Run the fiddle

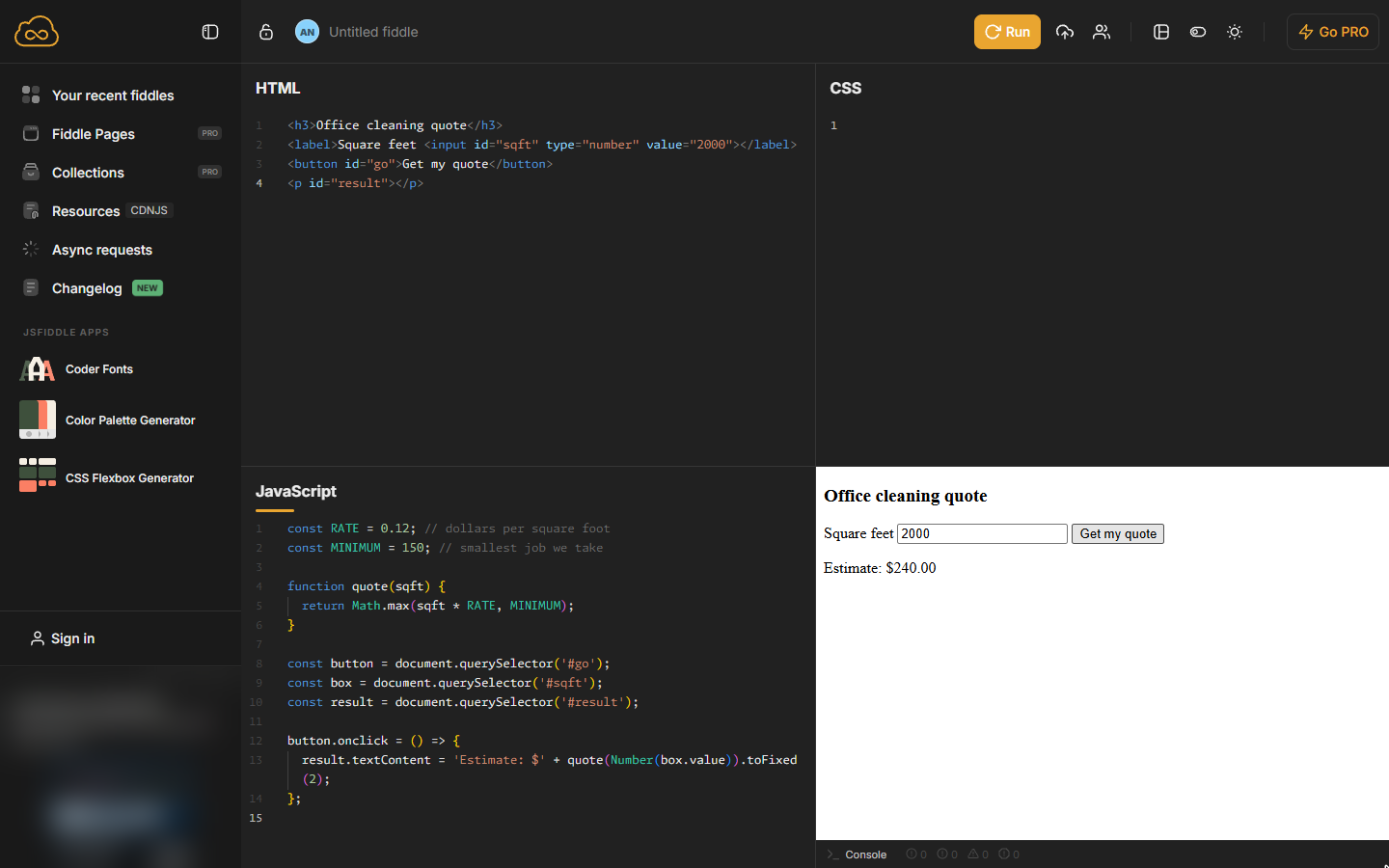[1007, 32]
